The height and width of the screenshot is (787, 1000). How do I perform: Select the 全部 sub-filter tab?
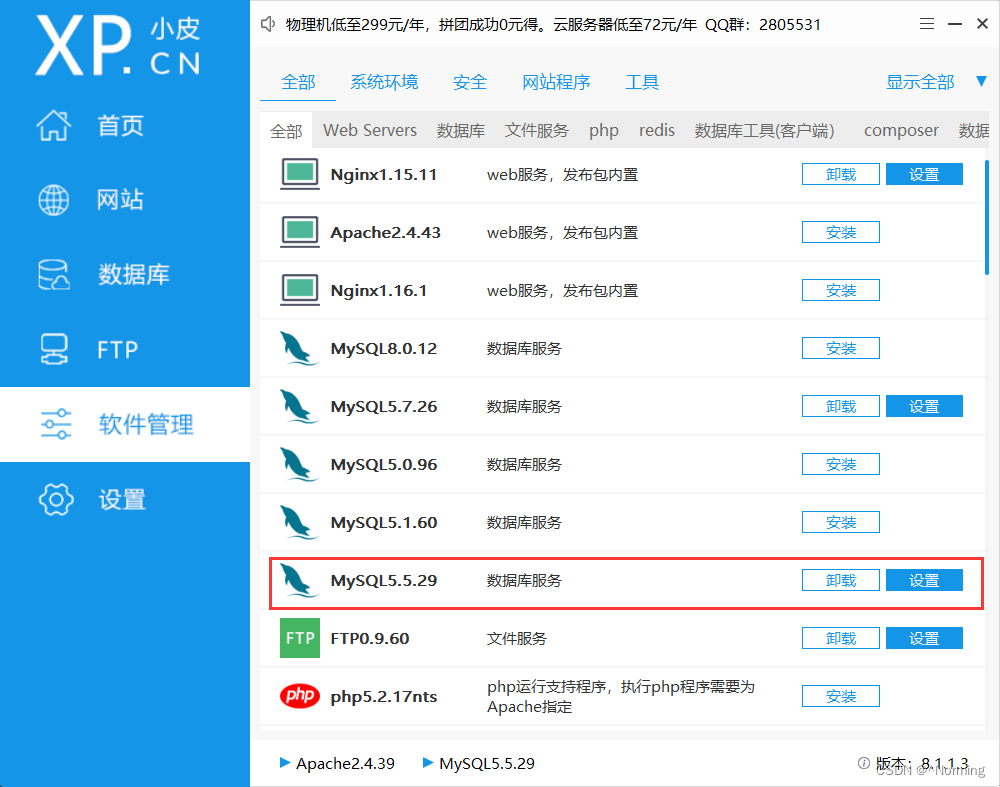286,131
